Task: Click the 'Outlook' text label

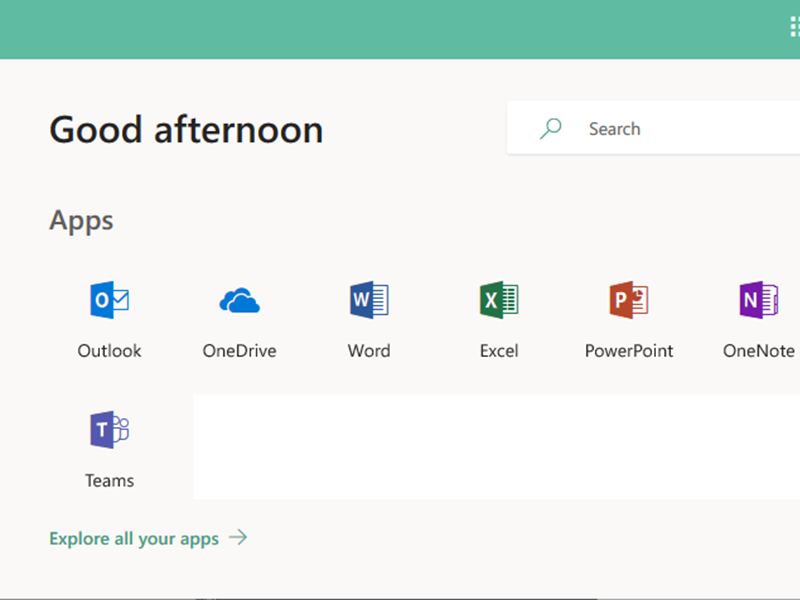Action: click(109, 351)
